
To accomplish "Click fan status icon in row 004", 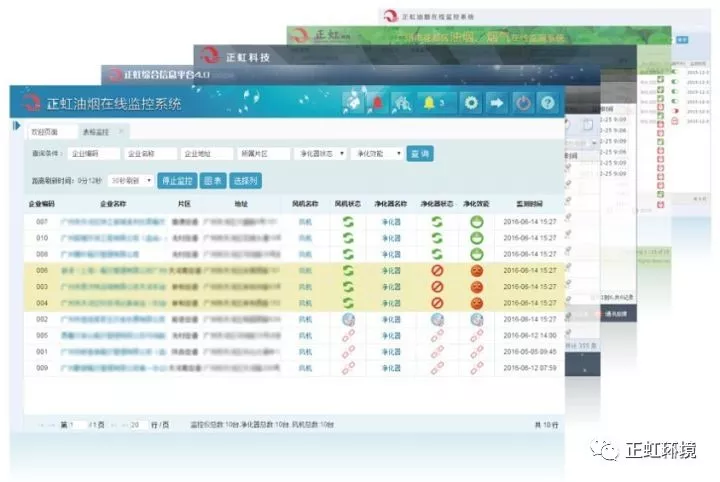I will click(x=349, y=303).
